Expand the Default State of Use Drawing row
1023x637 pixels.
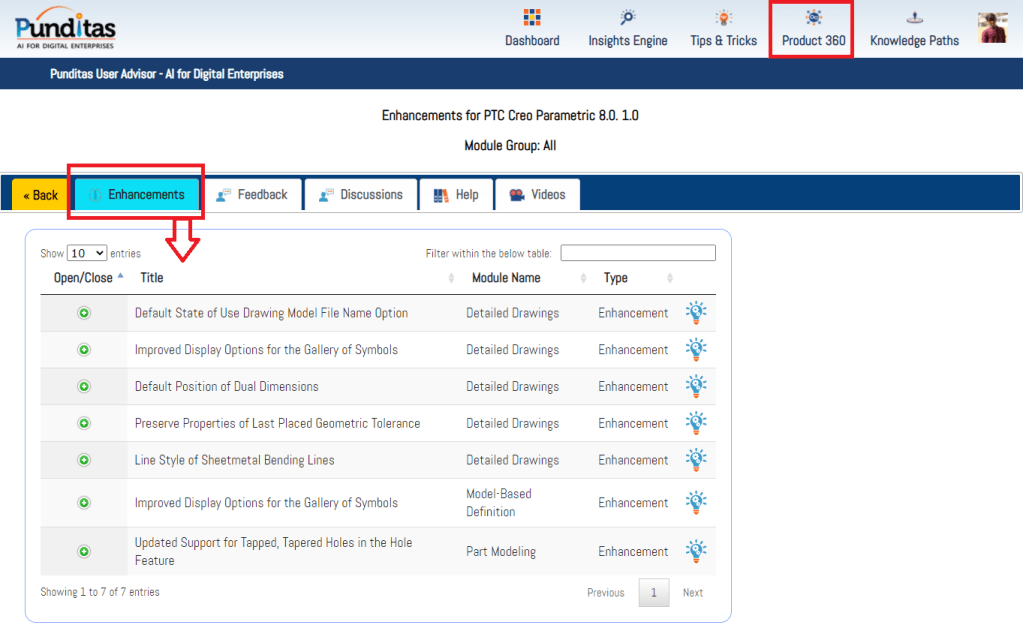pos(84,313)
